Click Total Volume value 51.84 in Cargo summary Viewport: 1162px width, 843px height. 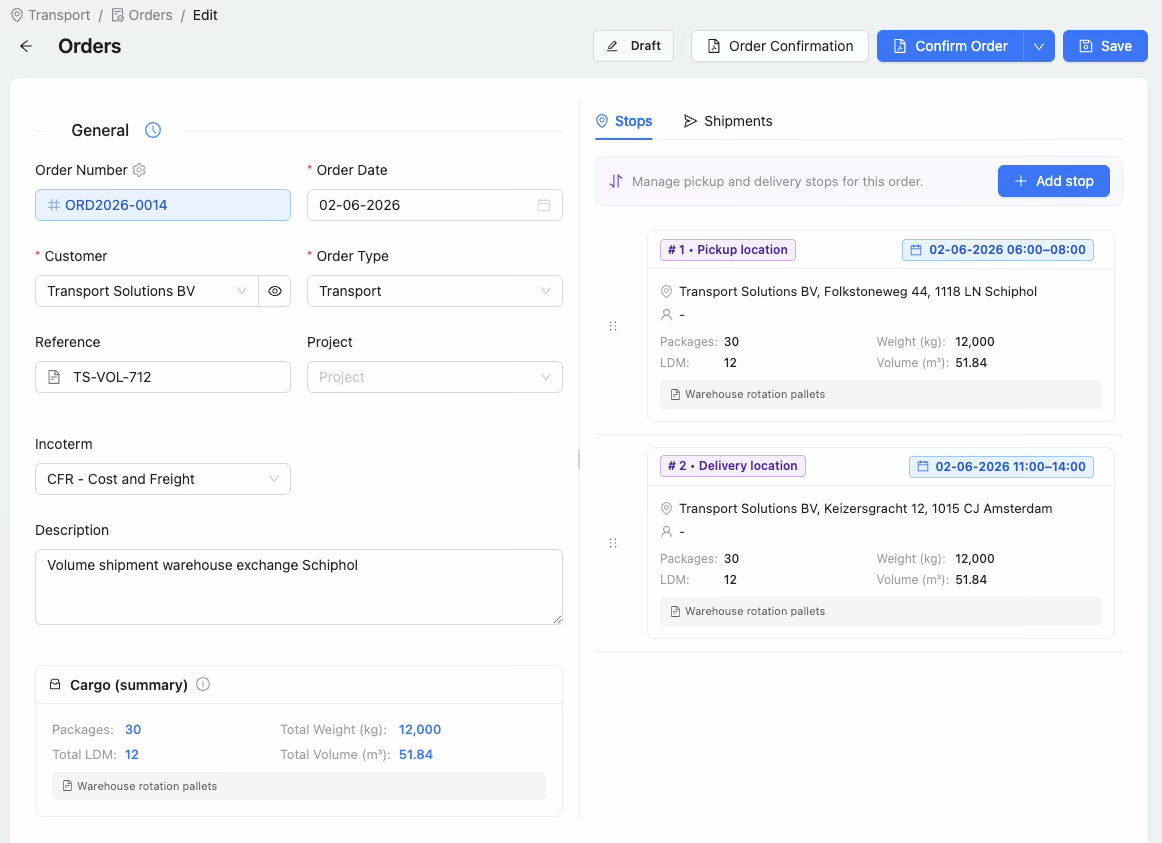point(416,755)
